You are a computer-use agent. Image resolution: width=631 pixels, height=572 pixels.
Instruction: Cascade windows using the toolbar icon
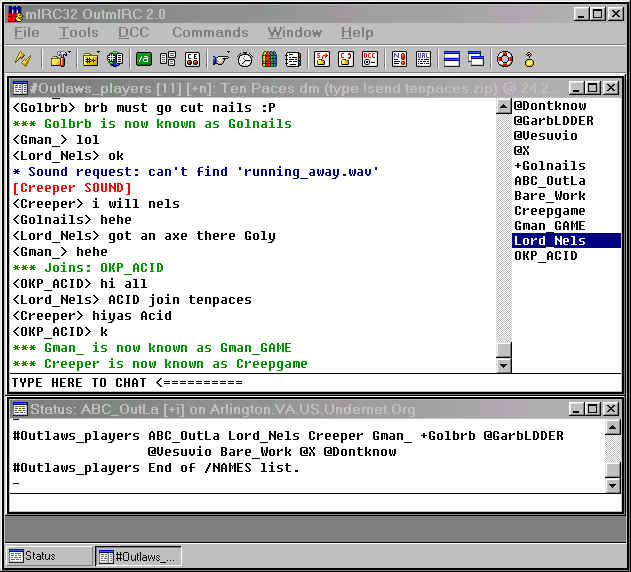click(x=475, y=59)
